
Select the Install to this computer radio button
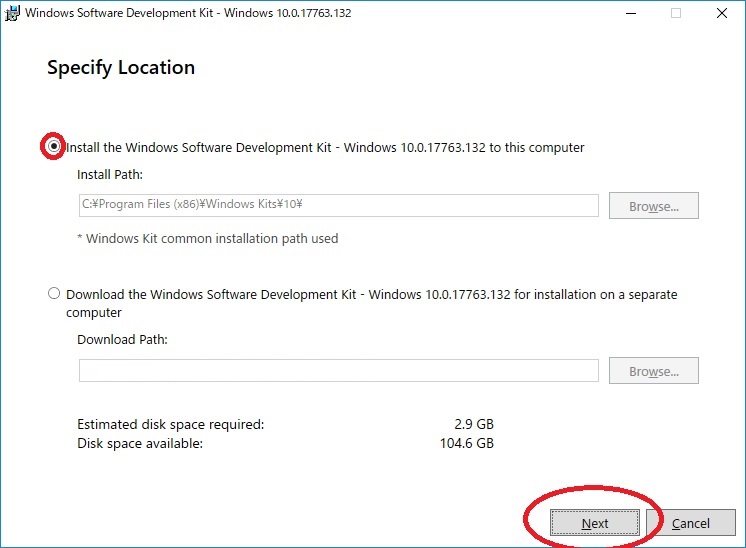pos(54,146)
